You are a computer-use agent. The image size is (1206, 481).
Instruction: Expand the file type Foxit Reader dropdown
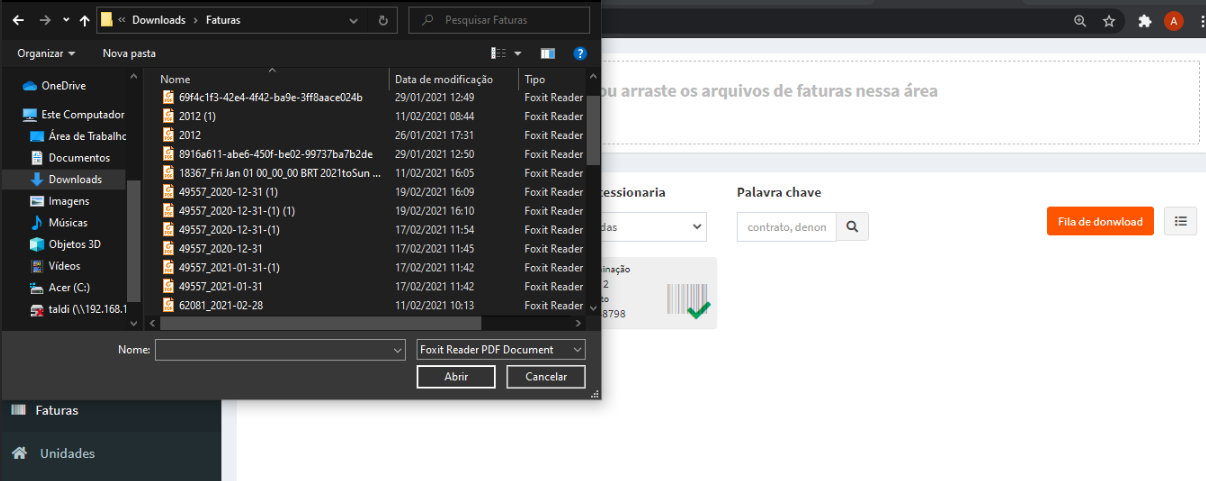(x=500, y=349)
